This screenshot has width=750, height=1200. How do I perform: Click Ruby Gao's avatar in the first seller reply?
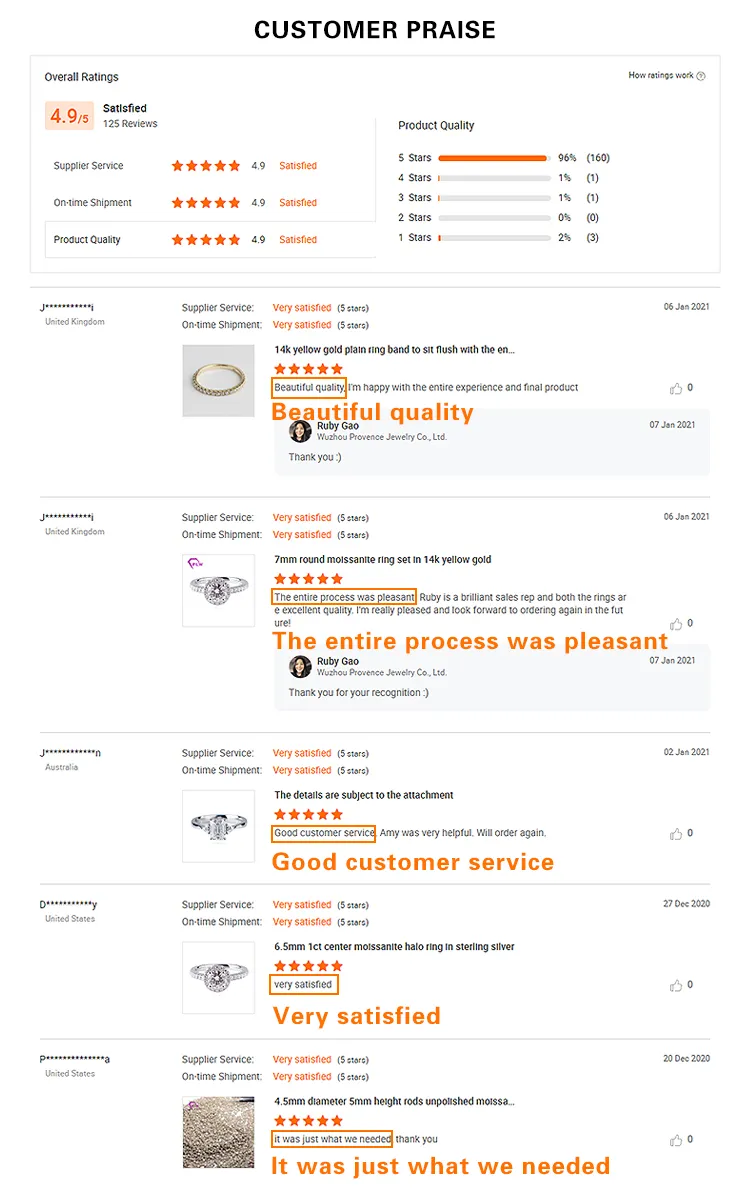[x=299, y=430]
